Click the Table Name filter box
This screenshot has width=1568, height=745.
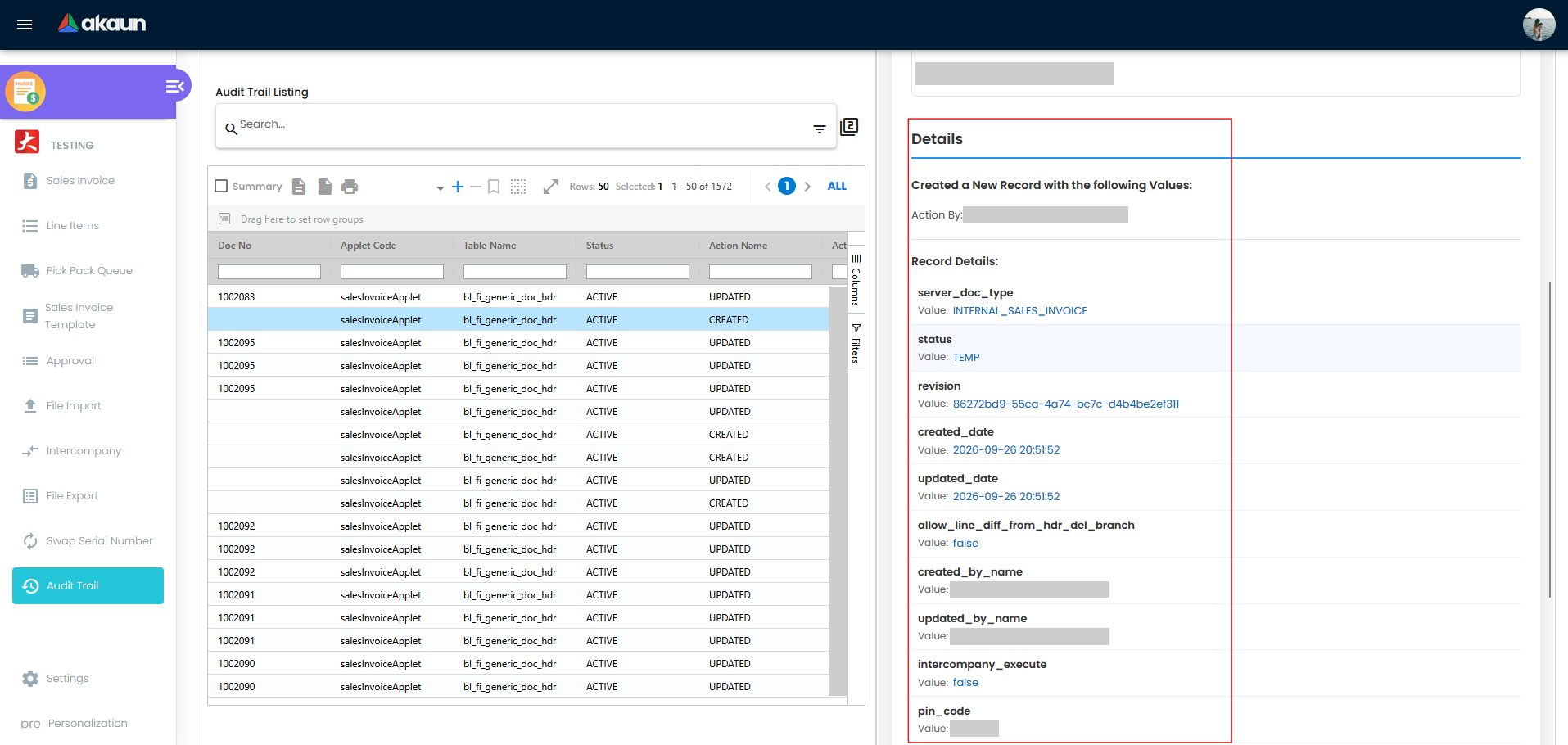515,272
